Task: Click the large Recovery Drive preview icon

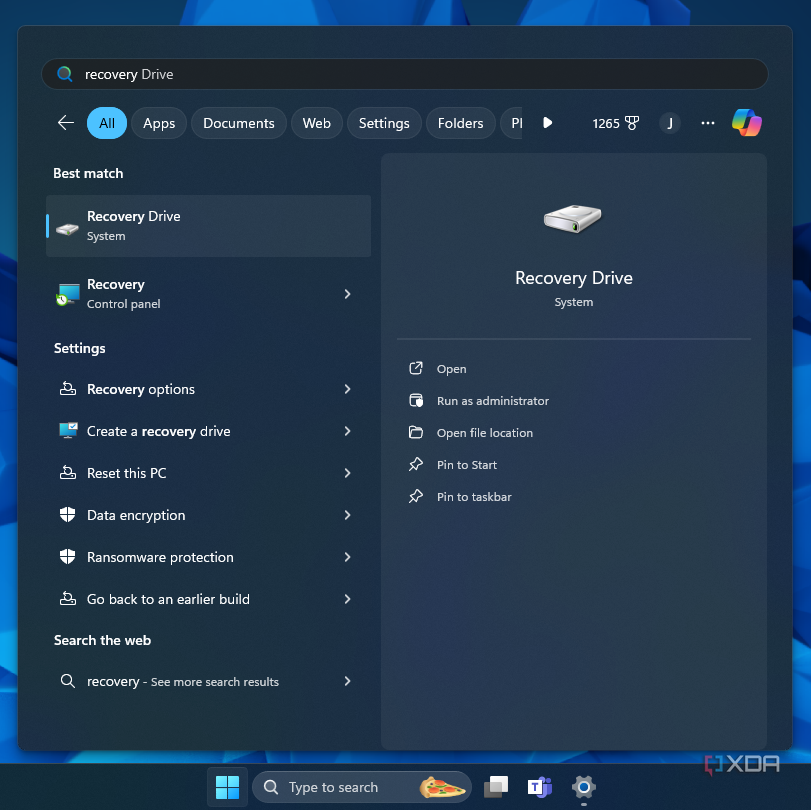Action: pos(573,218)
